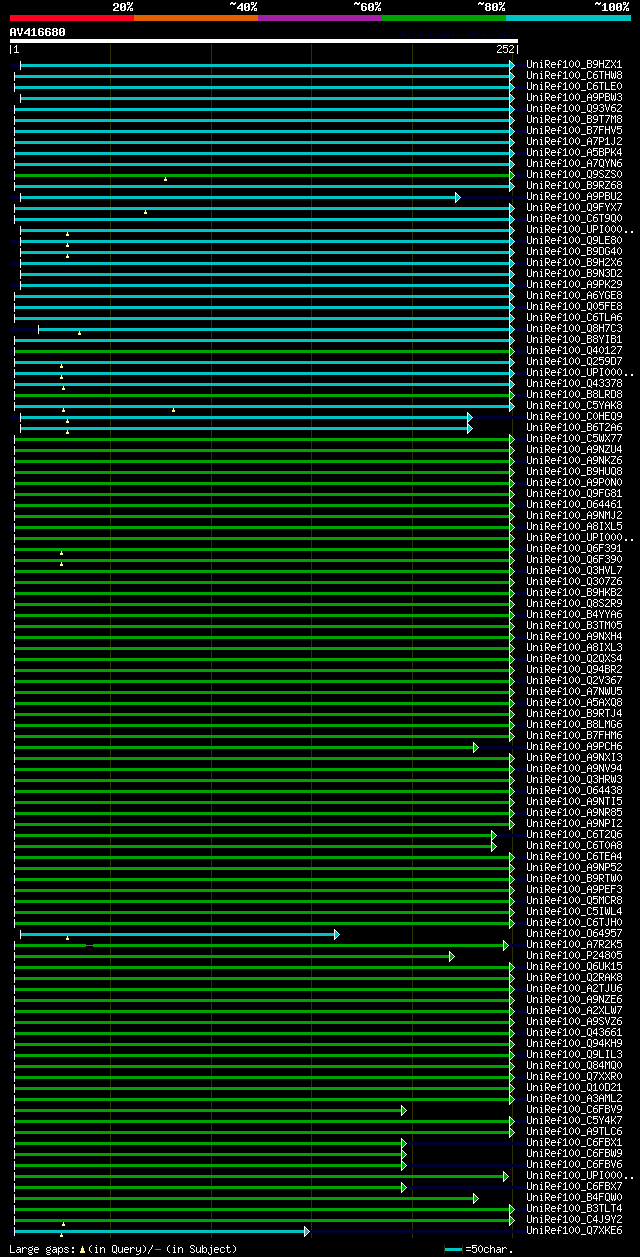Open the UniRef100_B6T2A6 hit

tap(574, 428)
